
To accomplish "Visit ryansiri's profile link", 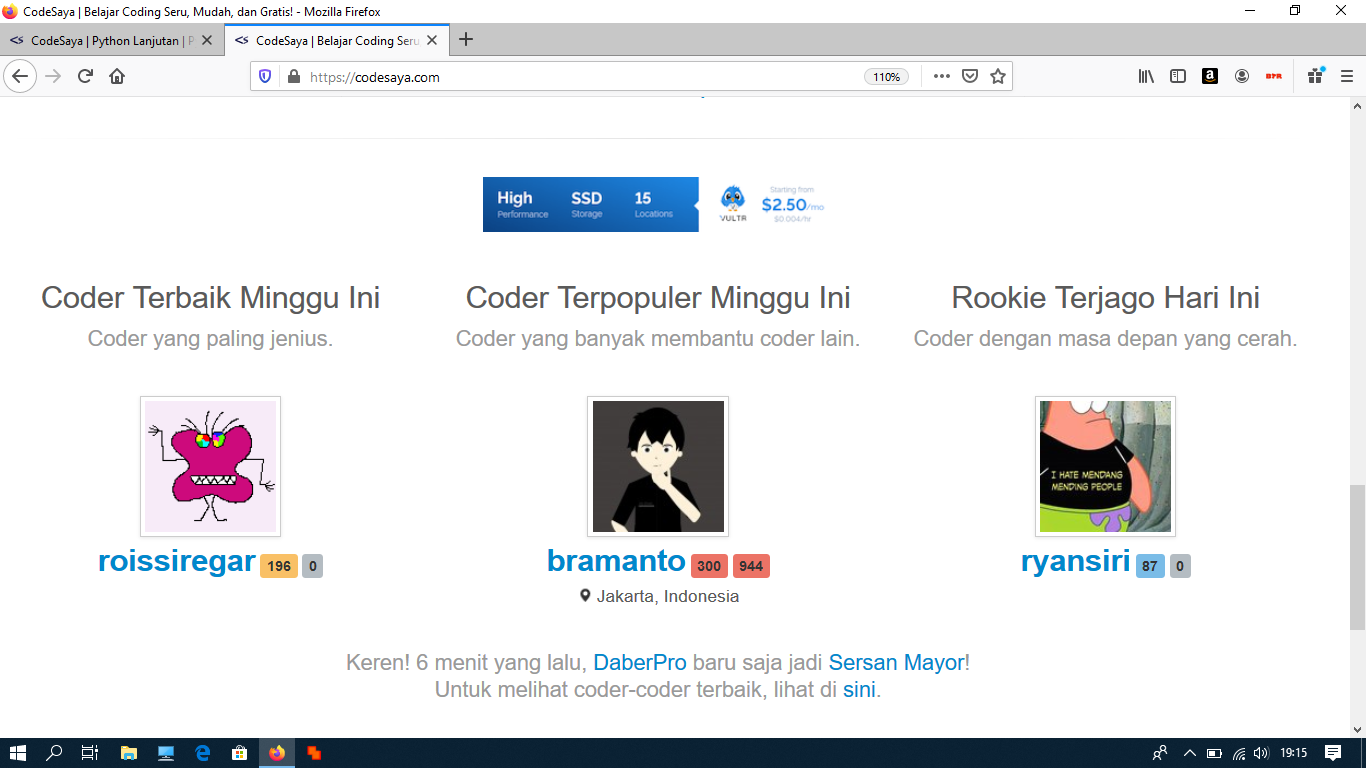I will (1075, 561).
